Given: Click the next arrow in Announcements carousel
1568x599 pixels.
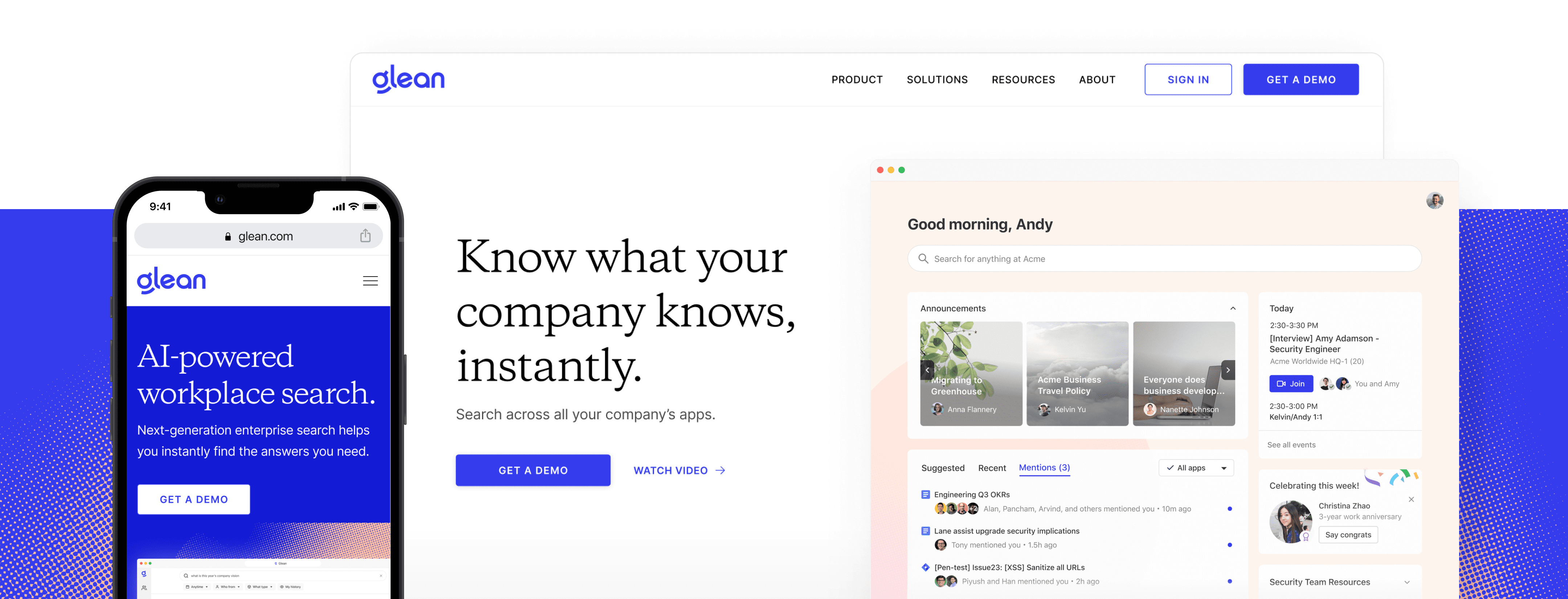Looking at the screenshot, I should pyautogui.click(x=1228, y=370).
